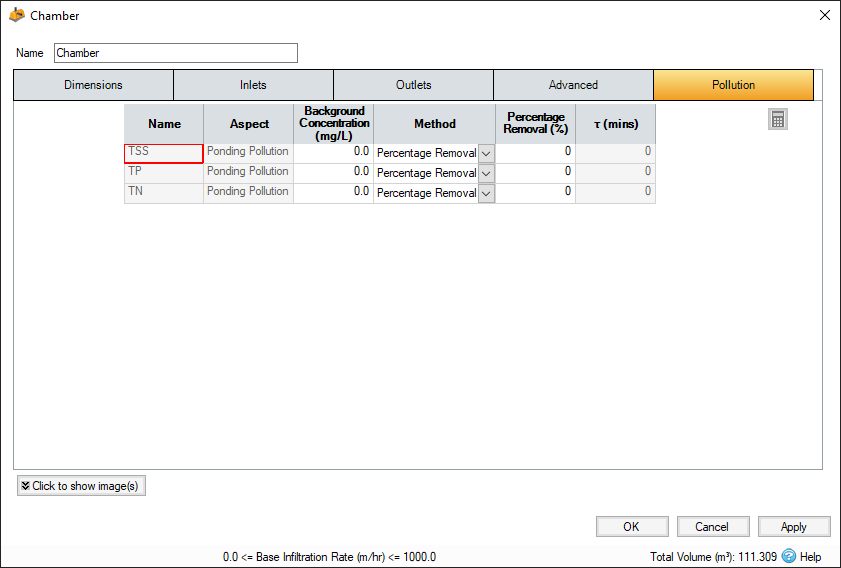Click the τ (mins) column header
Screen dimensions: 841x568
[615, 124]
